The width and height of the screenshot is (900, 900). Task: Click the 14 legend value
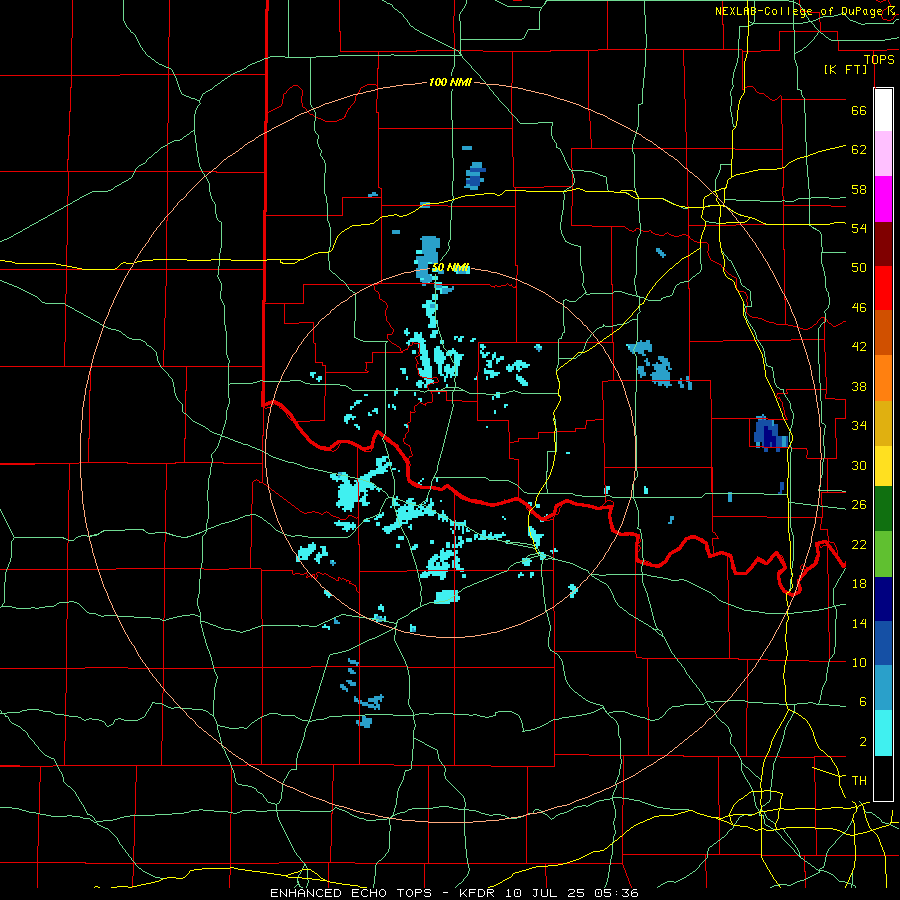[859, 623]
